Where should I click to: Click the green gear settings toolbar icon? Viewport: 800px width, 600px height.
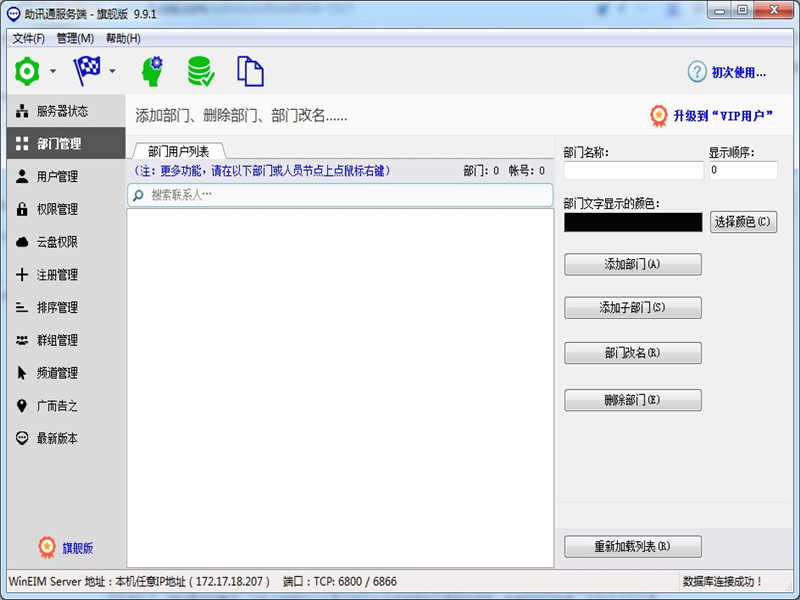(x=27, y=71)
